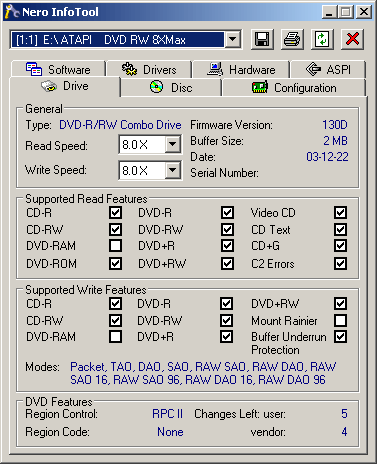Close the Nero InfoTool window
Screen dimensions: 377x464
tap(364, 12)
